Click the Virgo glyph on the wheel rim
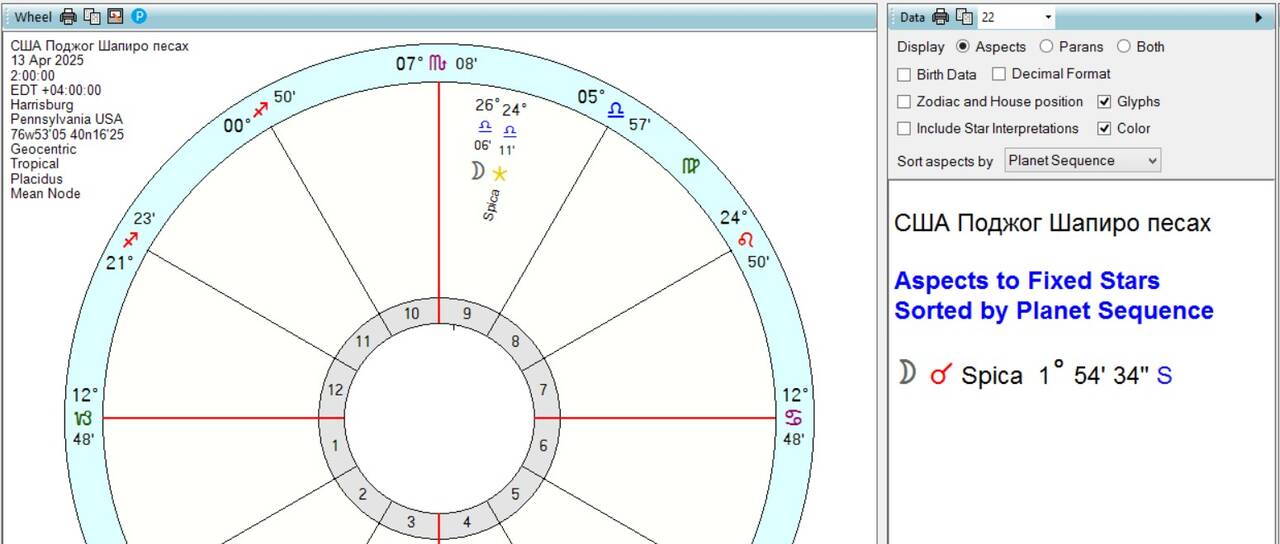This screenshot has height=544, width=1280. pos(690,166)
